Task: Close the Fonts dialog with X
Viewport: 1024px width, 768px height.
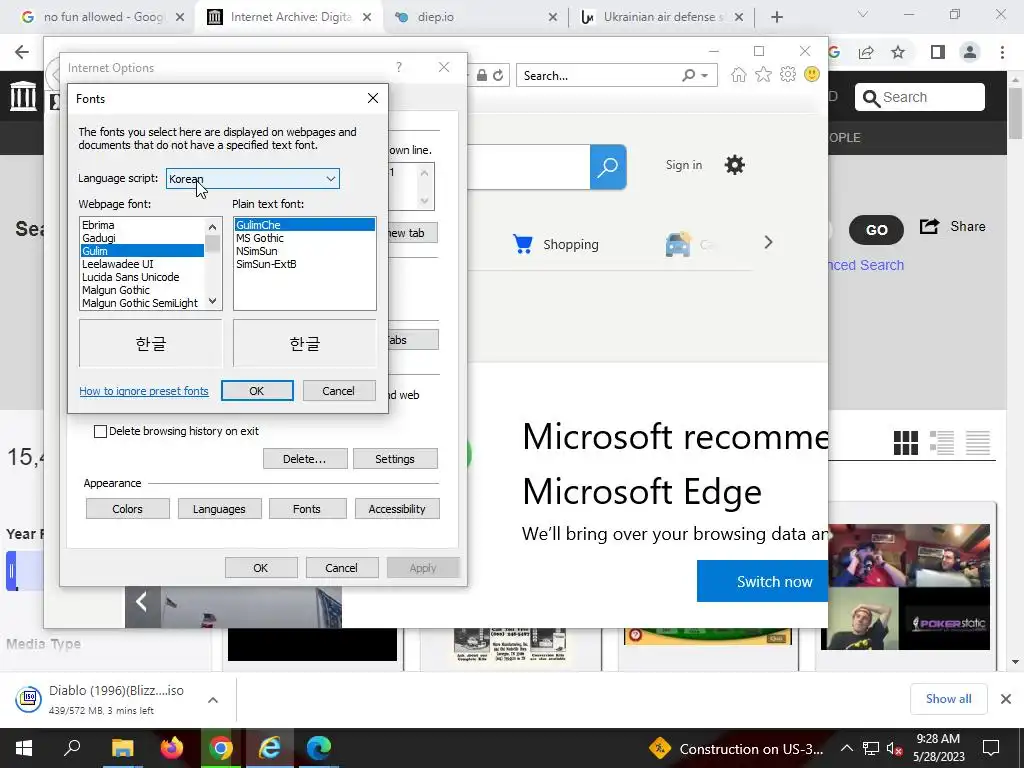Action: pyautogui.click(x=373, y=98)
